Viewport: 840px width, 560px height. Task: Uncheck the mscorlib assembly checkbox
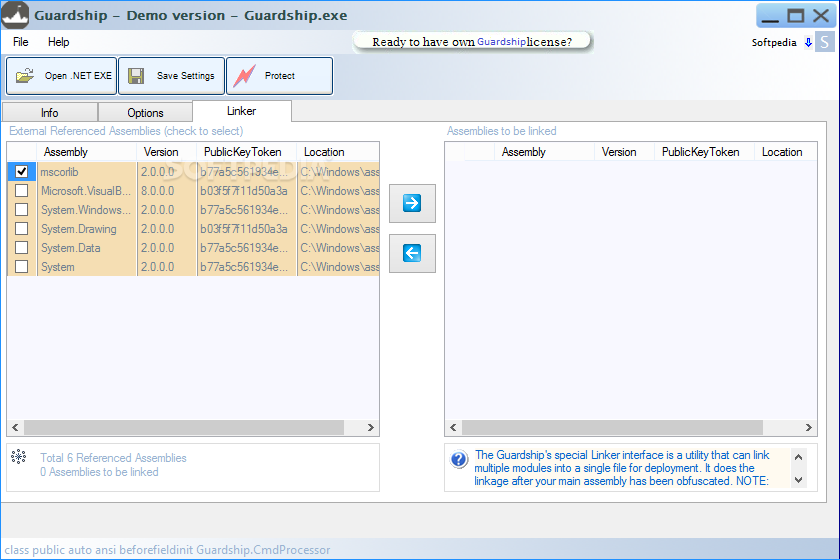pyautogui.click(x=21, y=171)
